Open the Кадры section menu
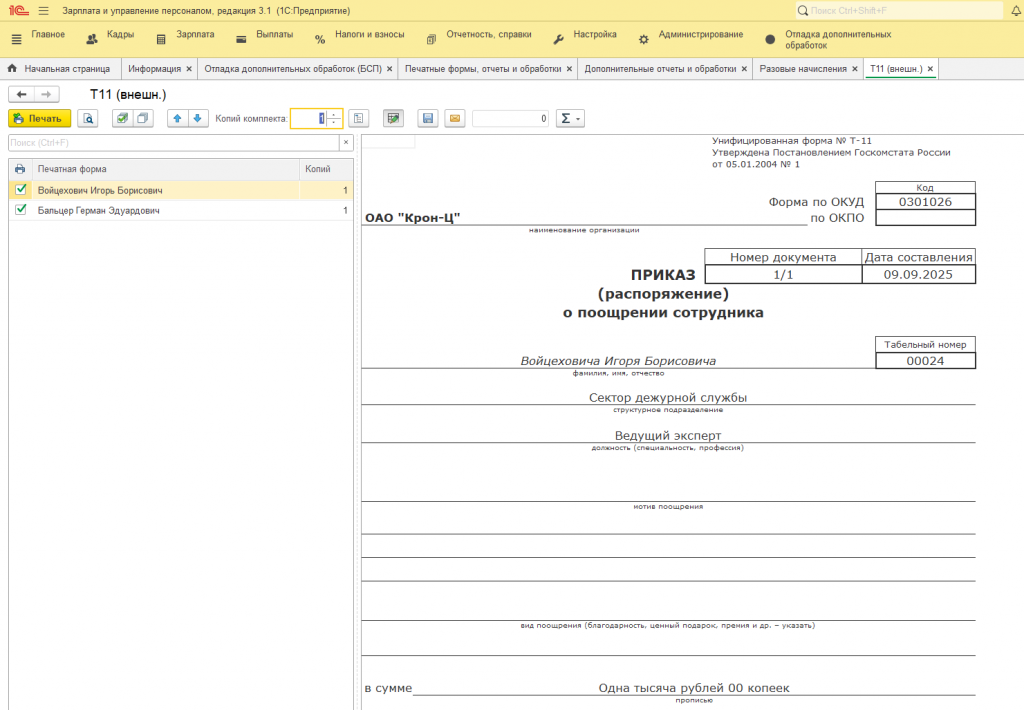 (x=111, y=35)
